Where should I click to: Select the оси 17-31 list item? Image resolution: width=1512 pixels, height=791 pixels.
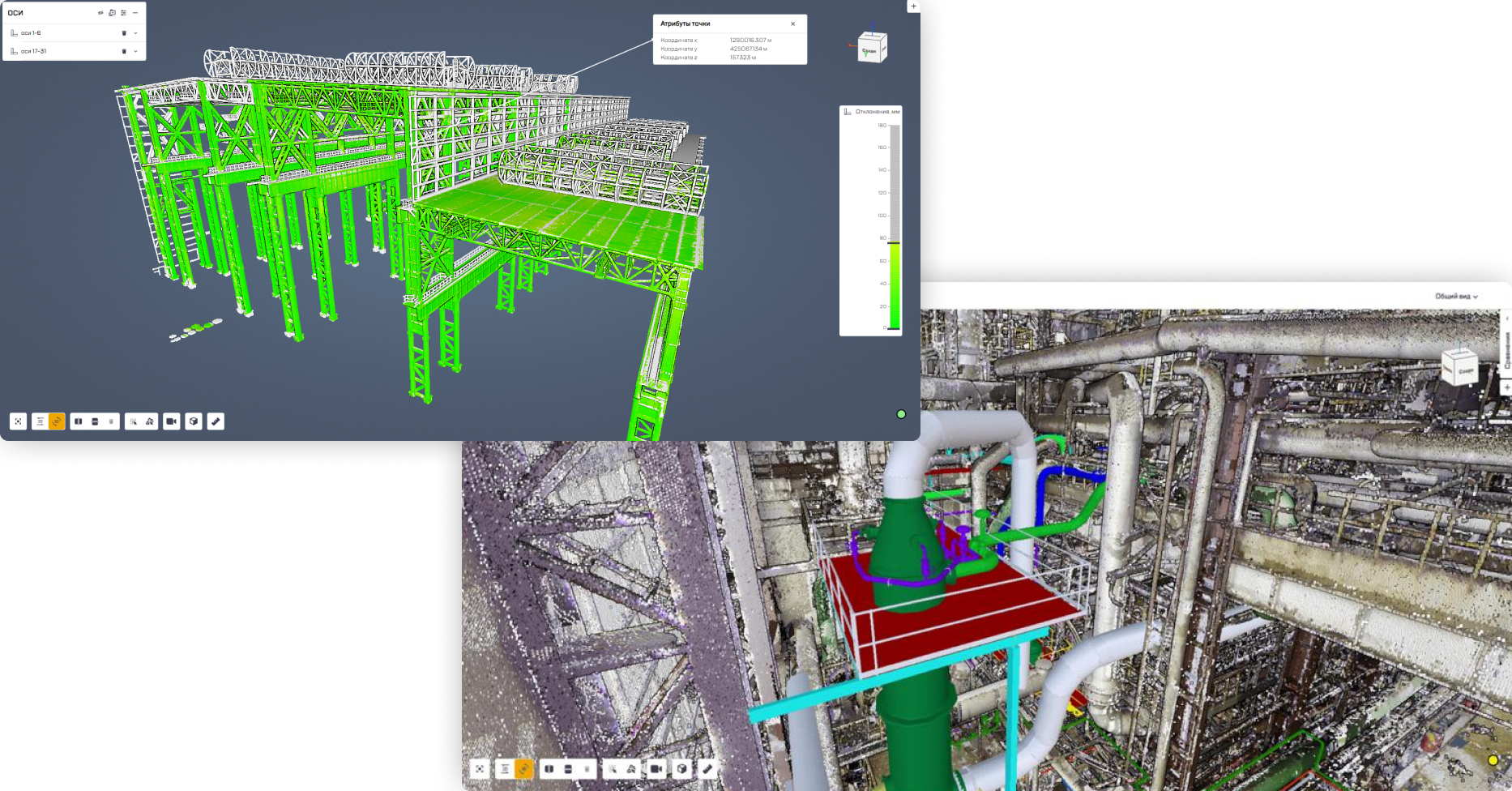tap(34, 51)
